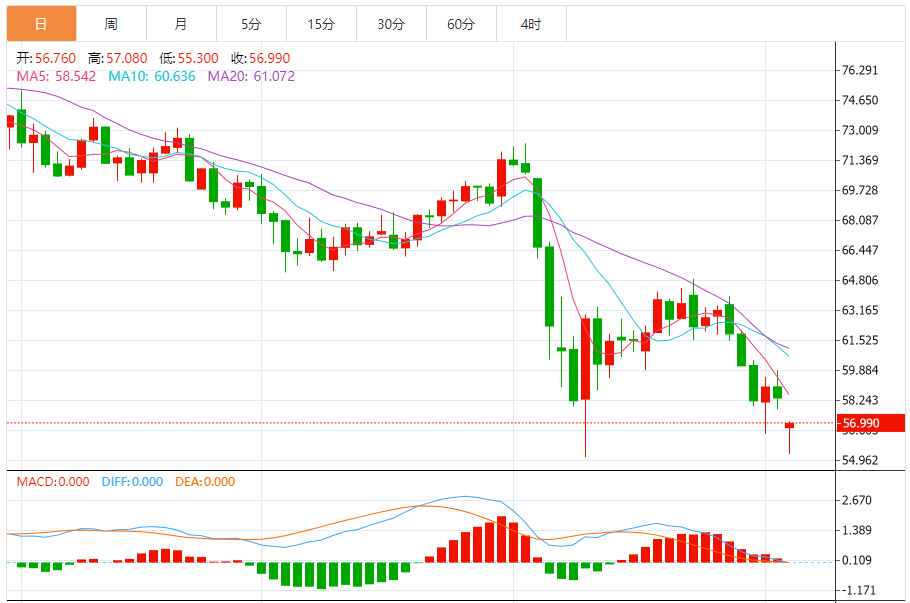Viewport: 910px width, 603px height.
Task: Click the 2.670 MACD axis label
Action: tap(857, 500)
